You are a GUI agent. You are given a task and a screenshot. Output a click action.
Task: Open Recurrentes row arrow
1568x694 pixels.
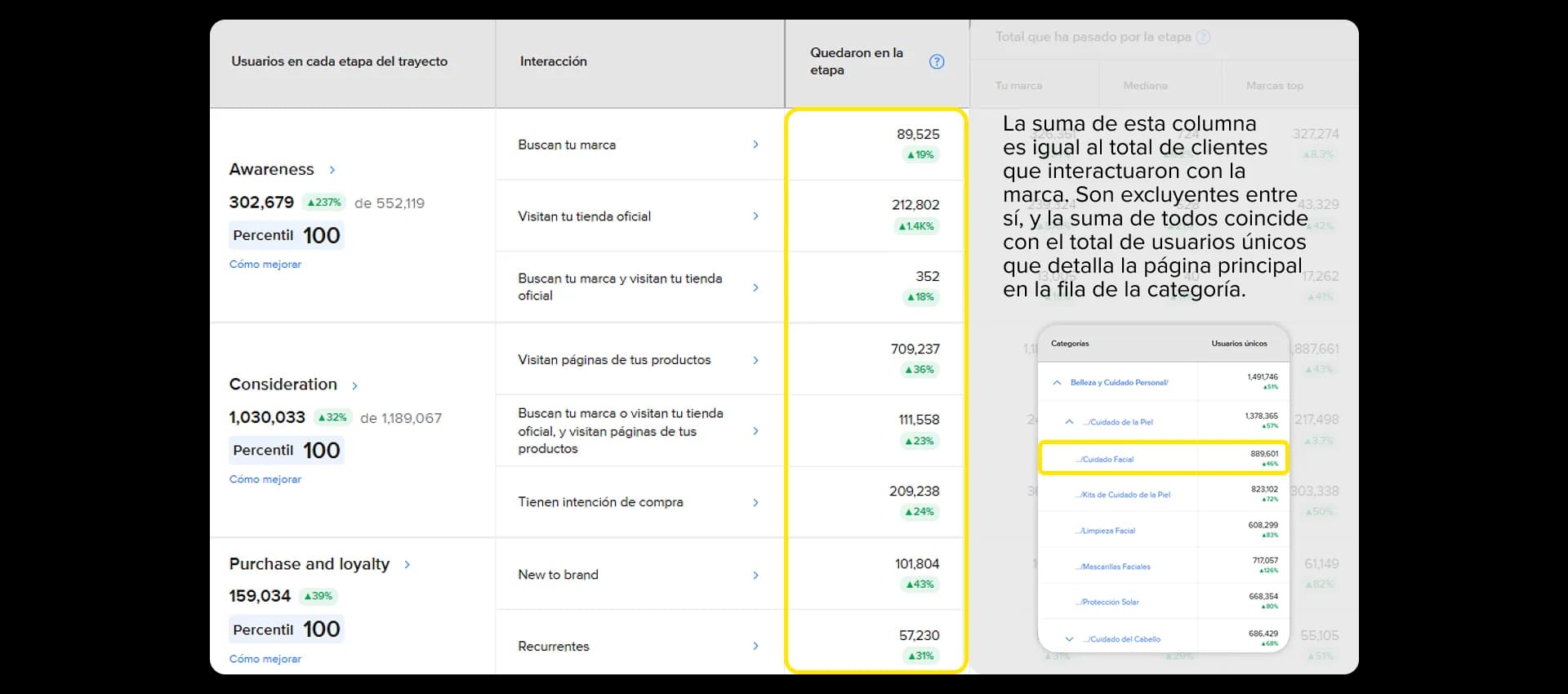(755, 646)
